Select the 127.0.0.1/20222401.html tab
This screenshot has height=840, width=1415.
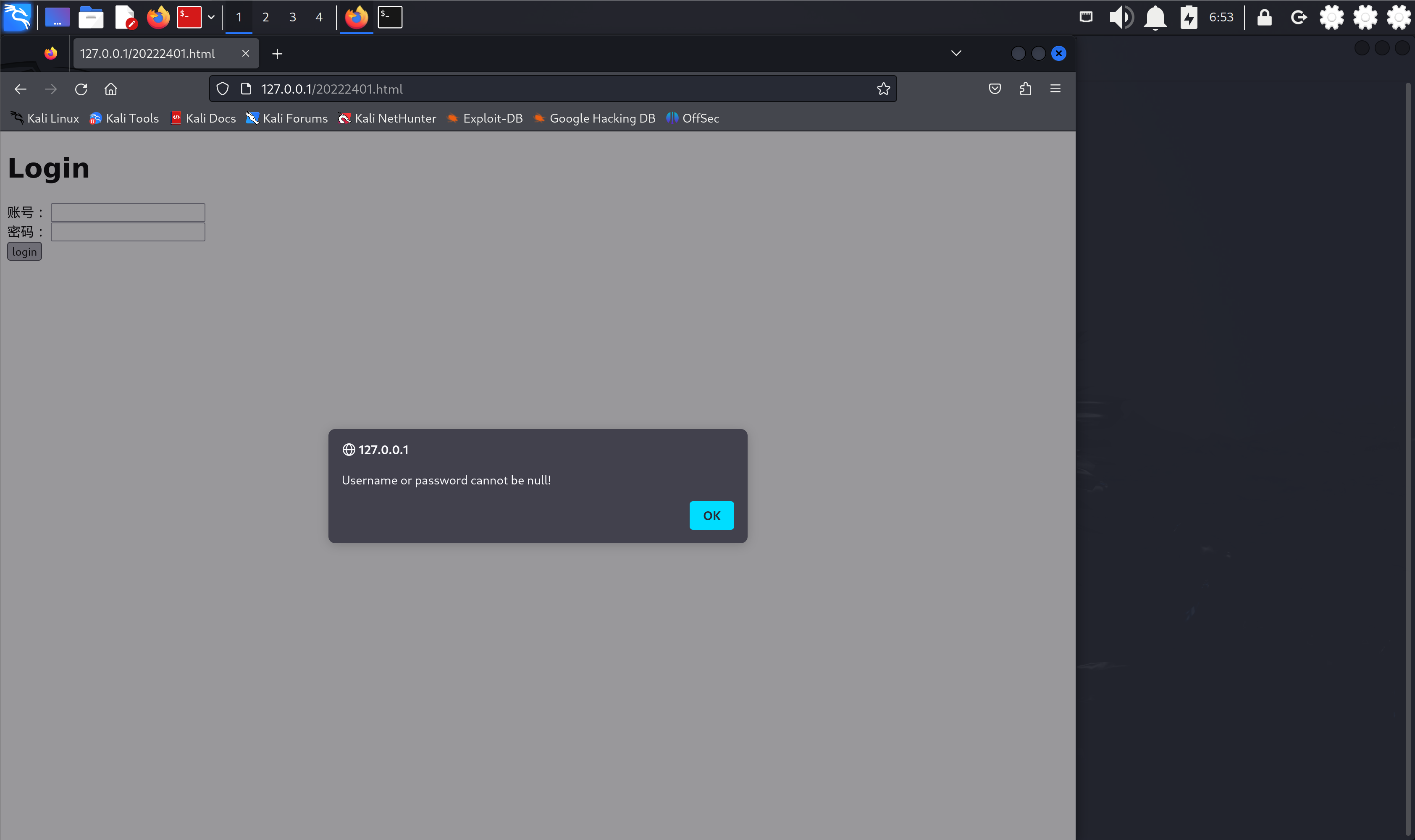point(148,53)
